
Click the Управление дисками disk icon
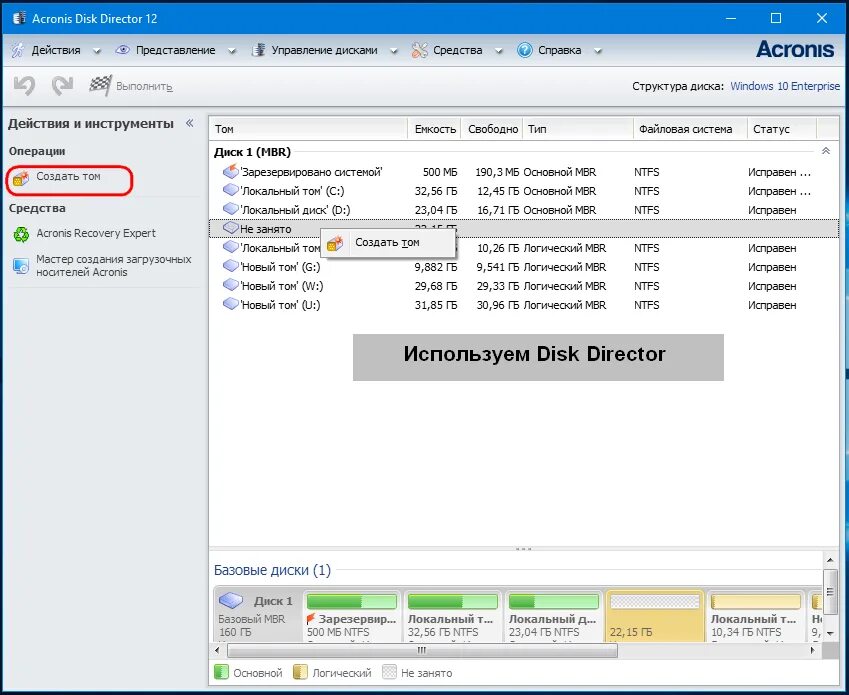point(258,50)
